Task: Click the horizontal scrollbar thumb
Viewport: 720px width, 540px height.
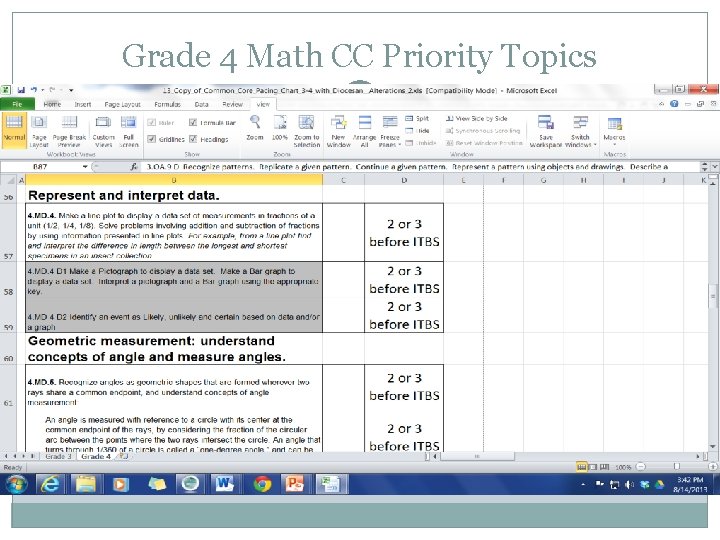Action: (477, 456)
